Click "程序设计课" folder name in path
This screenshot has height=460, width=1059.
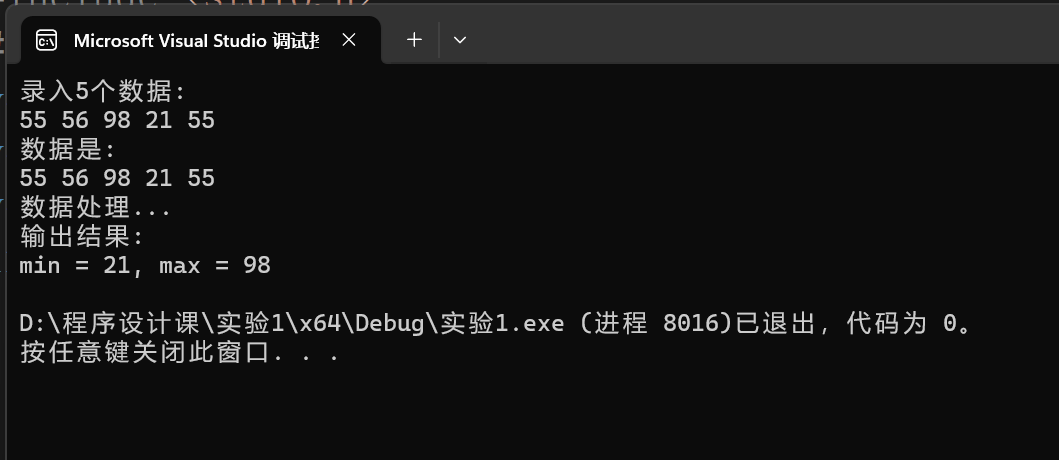pos(131,324)
